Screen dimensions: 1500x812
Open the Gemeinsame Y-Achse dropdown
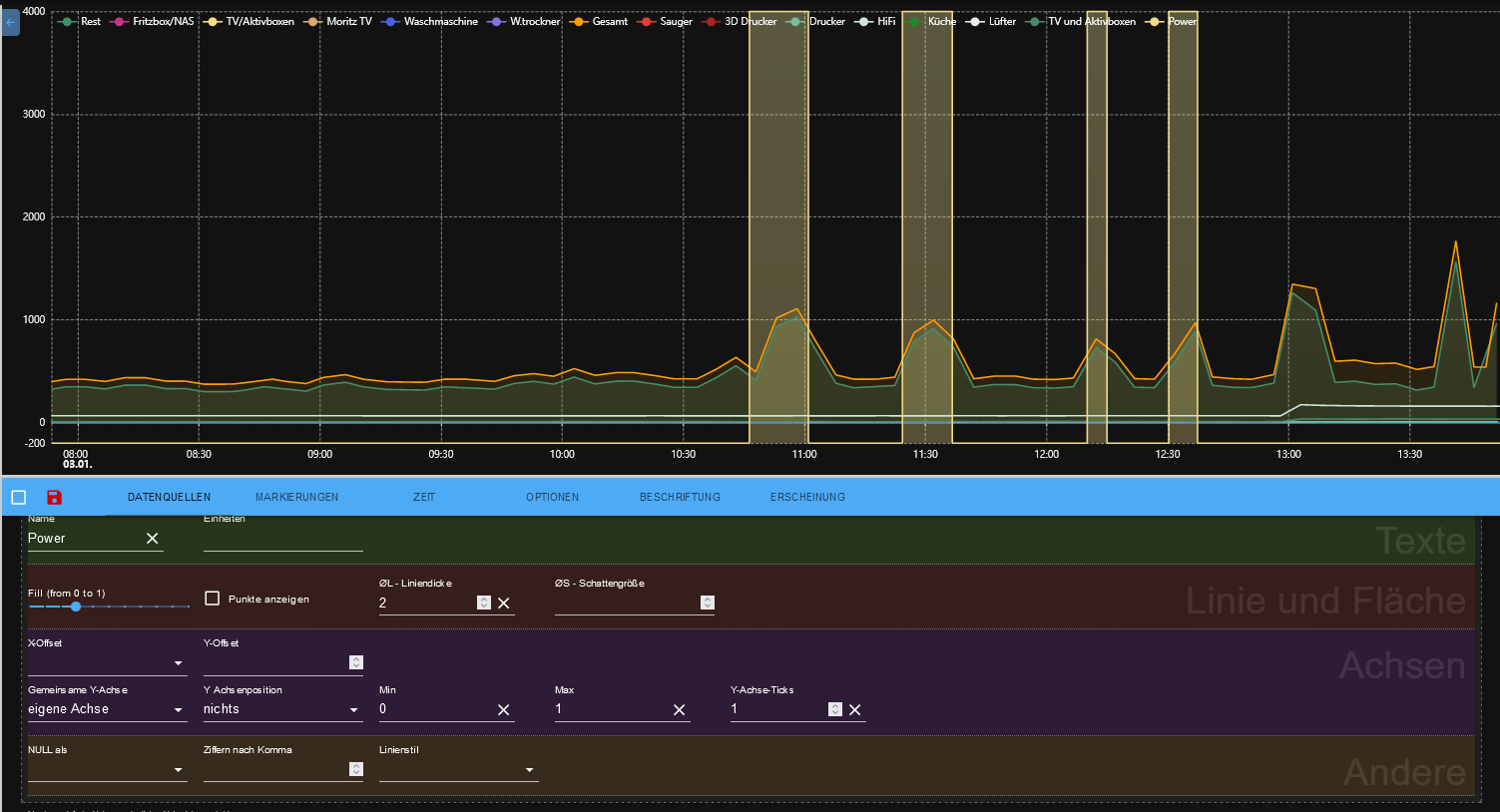coord(106,709)
